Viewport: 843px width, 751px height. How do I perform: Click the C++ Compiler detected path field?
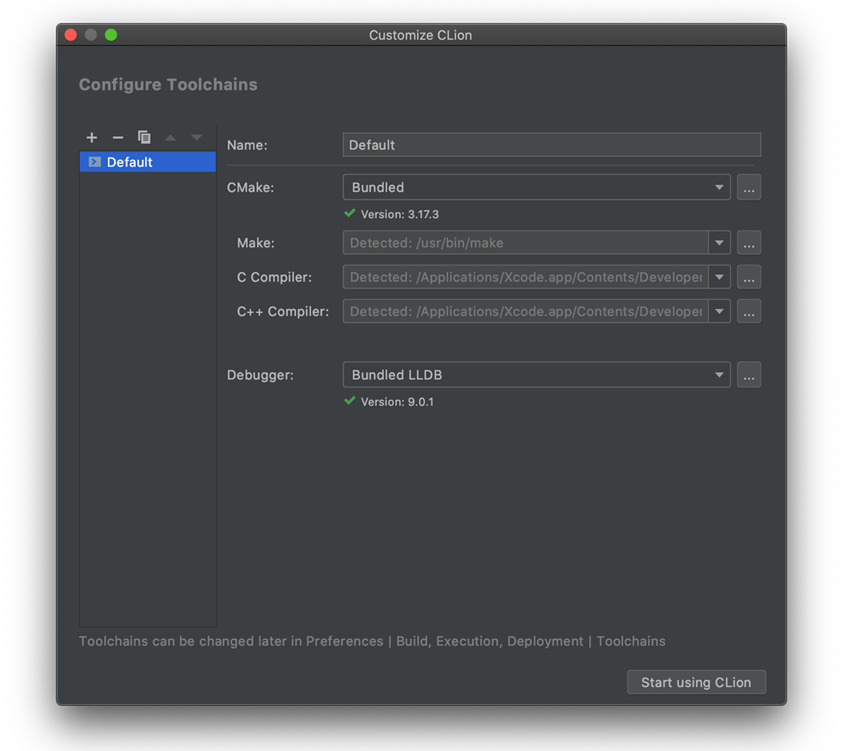point(525,312)
